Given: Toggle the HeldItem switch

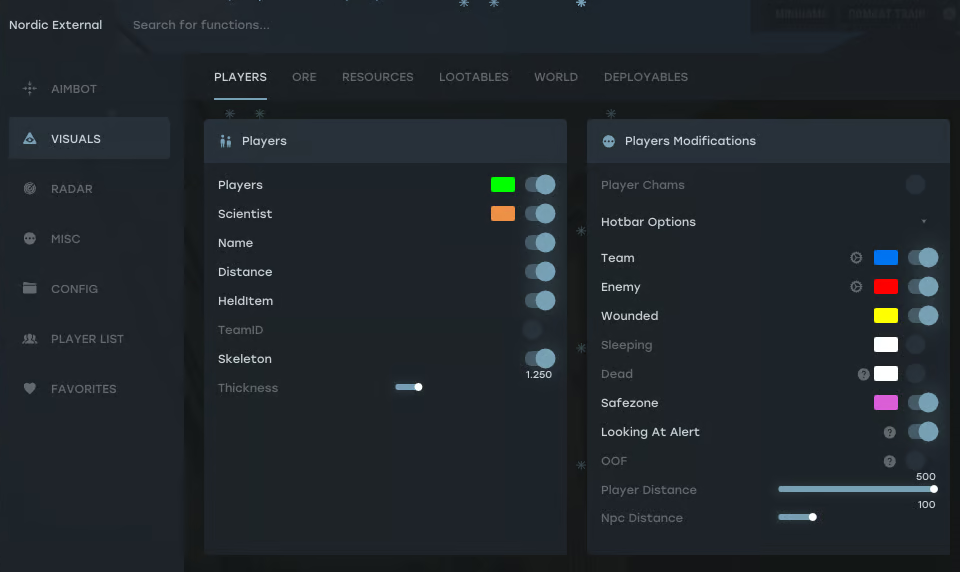Looking at the screenshot, I should point(540,301).
